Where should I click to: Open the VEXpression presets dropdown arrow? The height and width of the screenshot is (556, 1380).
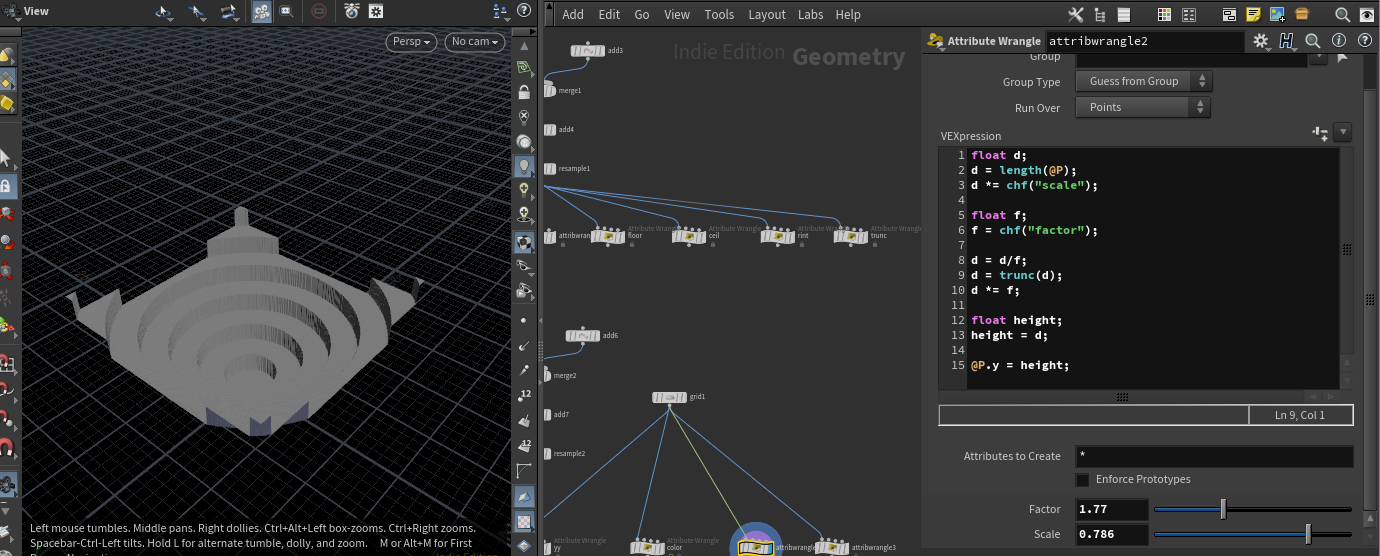pos(1343,132)
